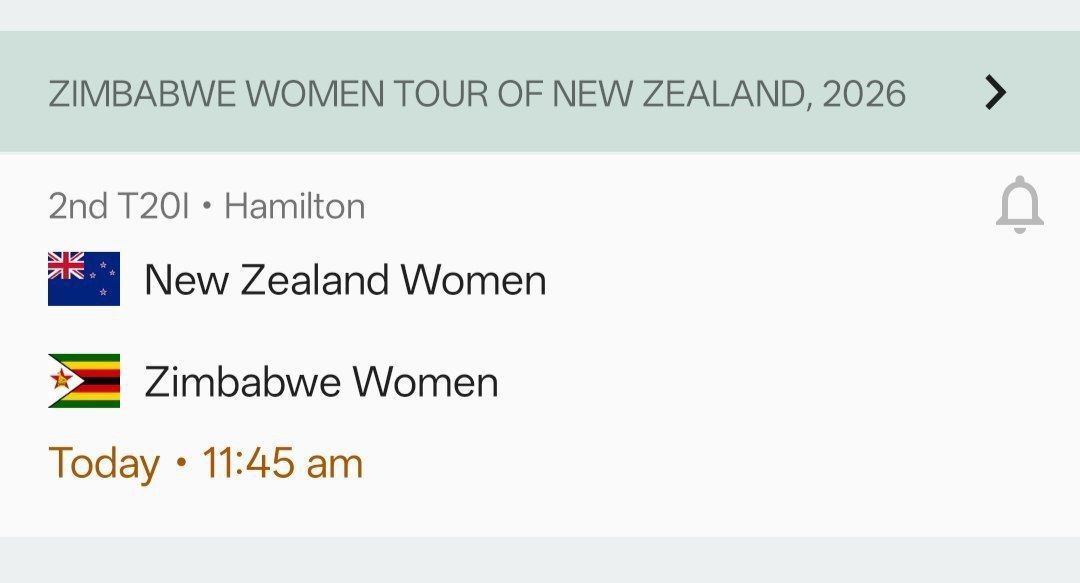
Task: Click the orange Today label
Action: 104,464
